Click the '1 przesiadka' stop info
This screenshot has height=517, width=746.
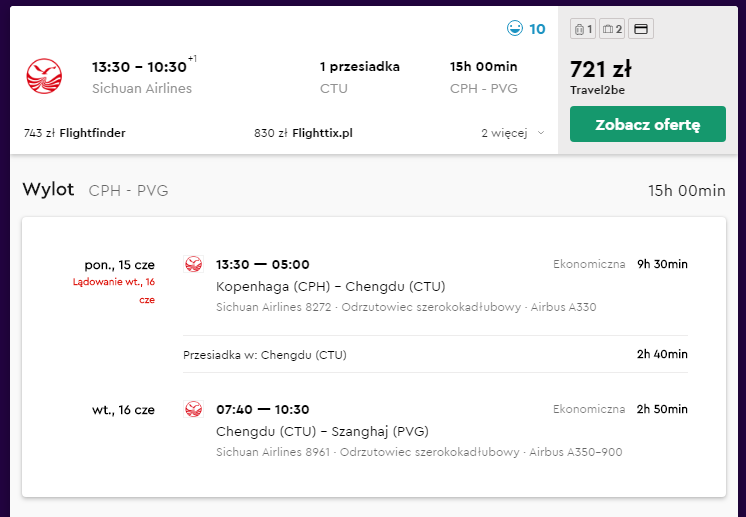point(360,67)
